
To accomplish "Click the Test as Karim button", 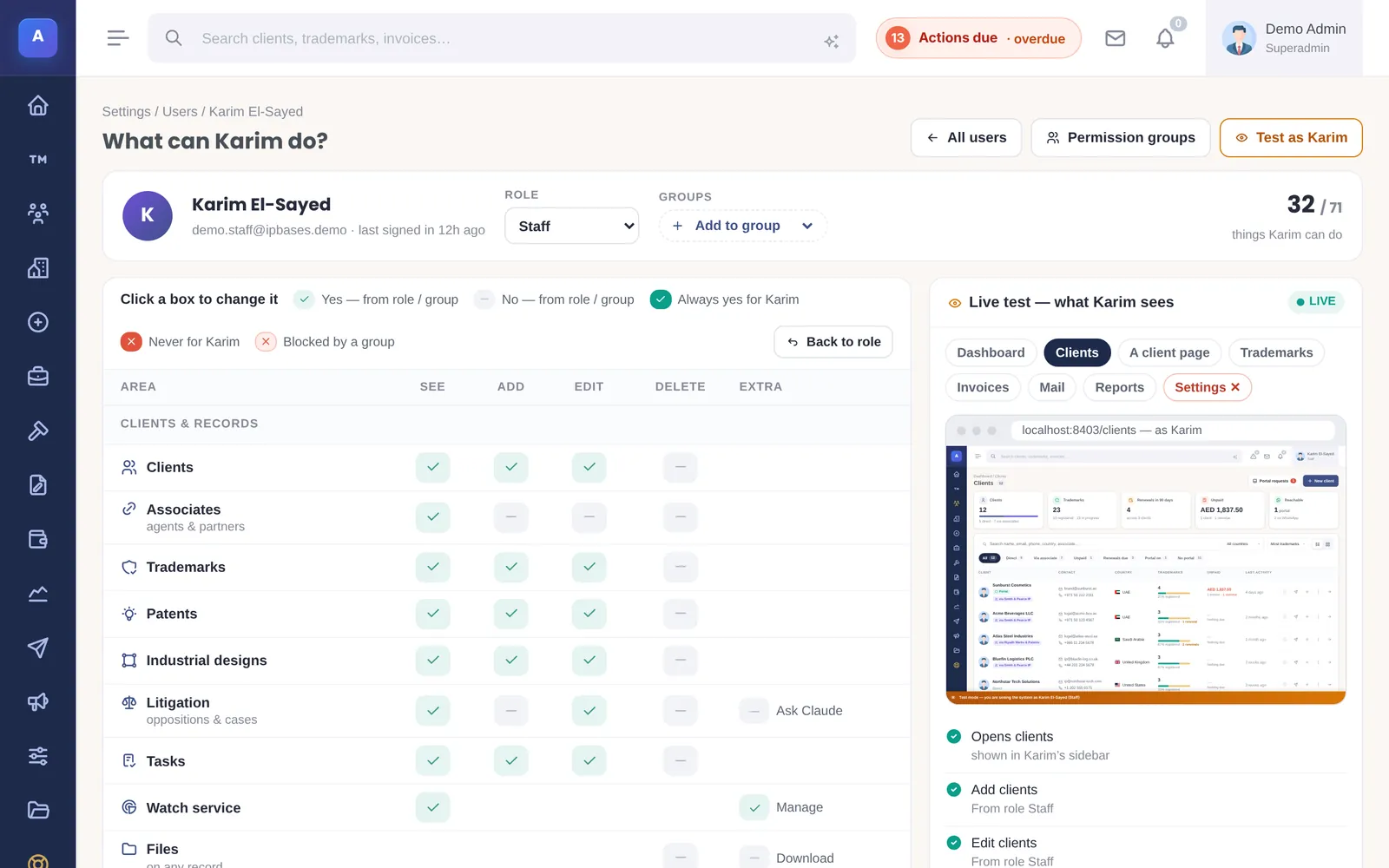I will point(1291,138).
